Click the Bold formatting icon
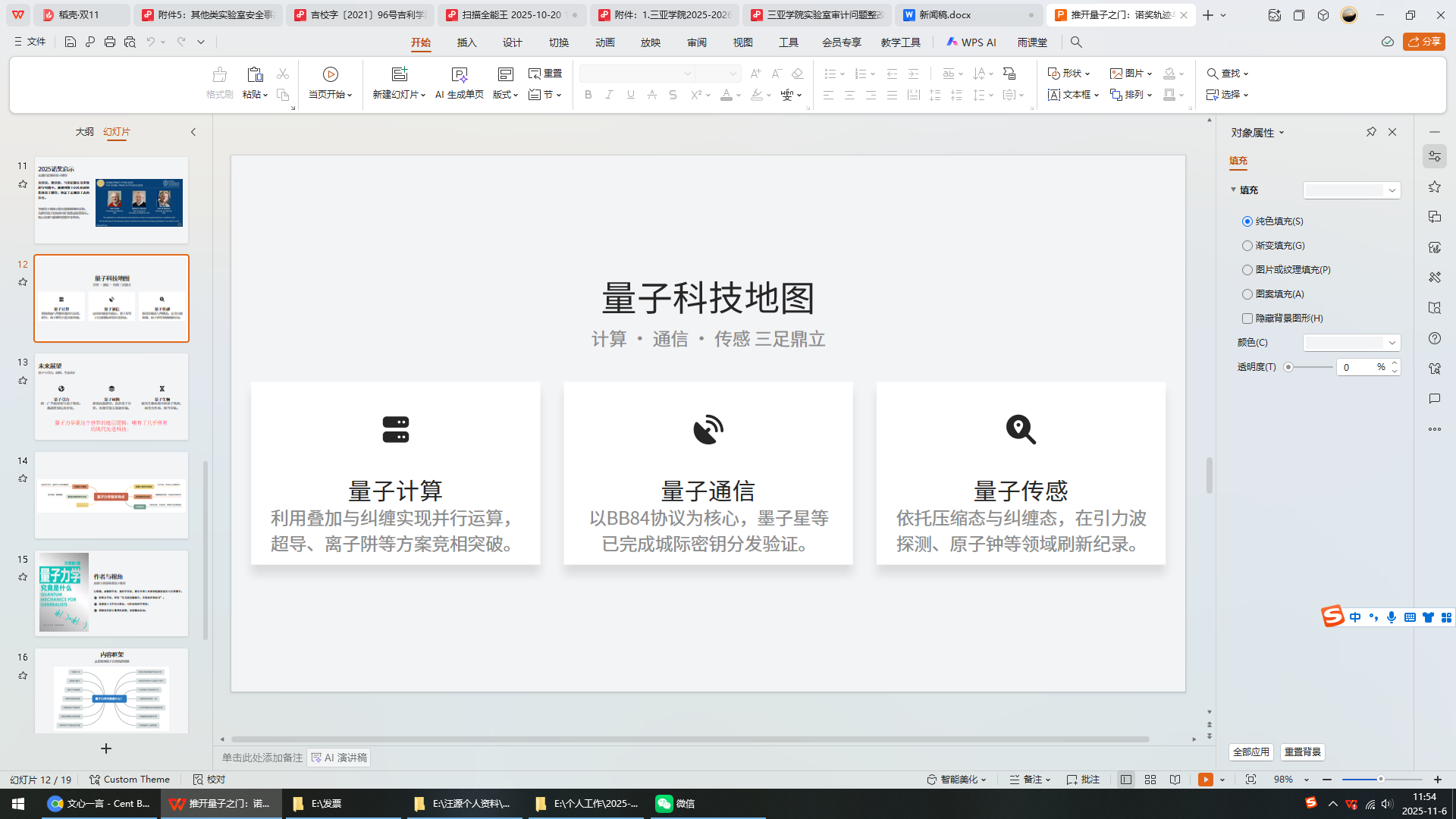Image resolution: width=1456 pixels, height=819 pixels. click(x=588, y=95)
